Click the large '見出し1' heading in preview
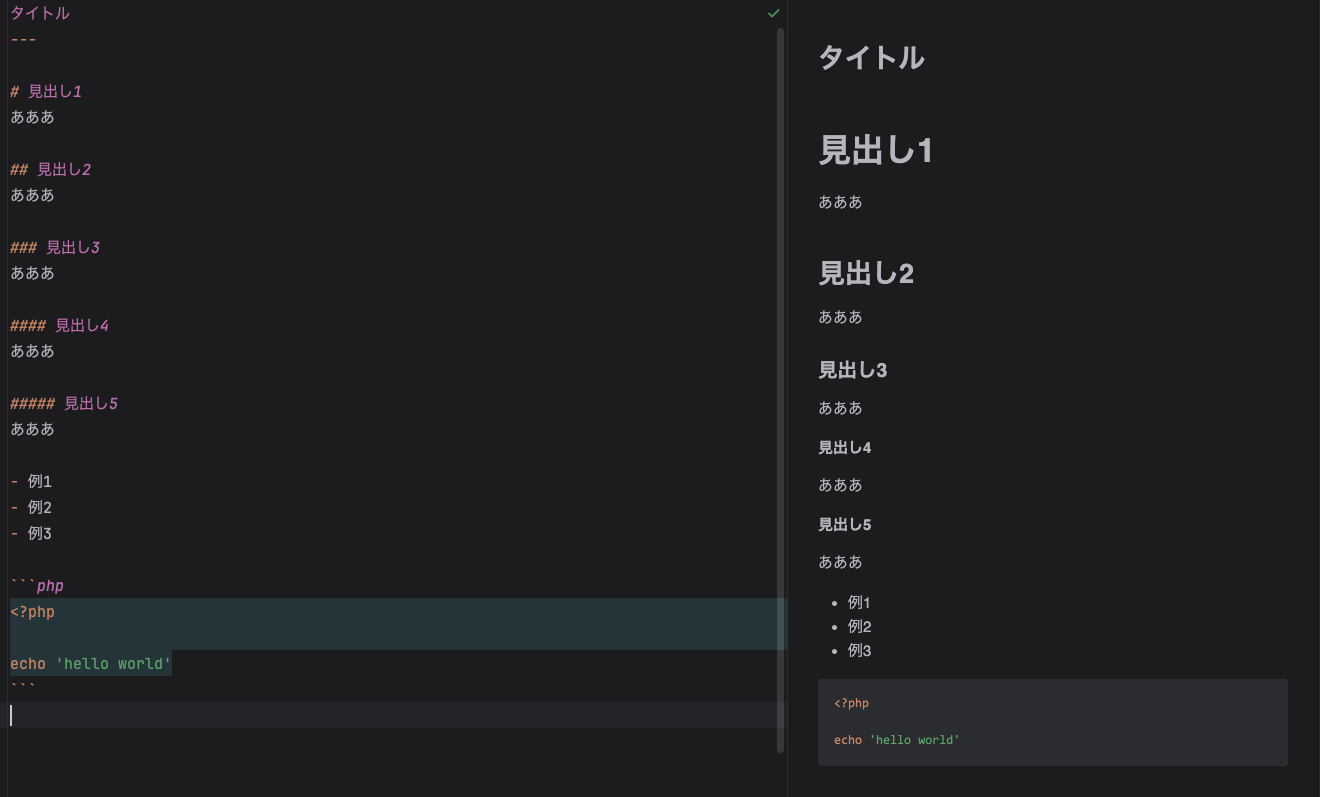This screenshot has height=797, width=1320. pos(876,150)
